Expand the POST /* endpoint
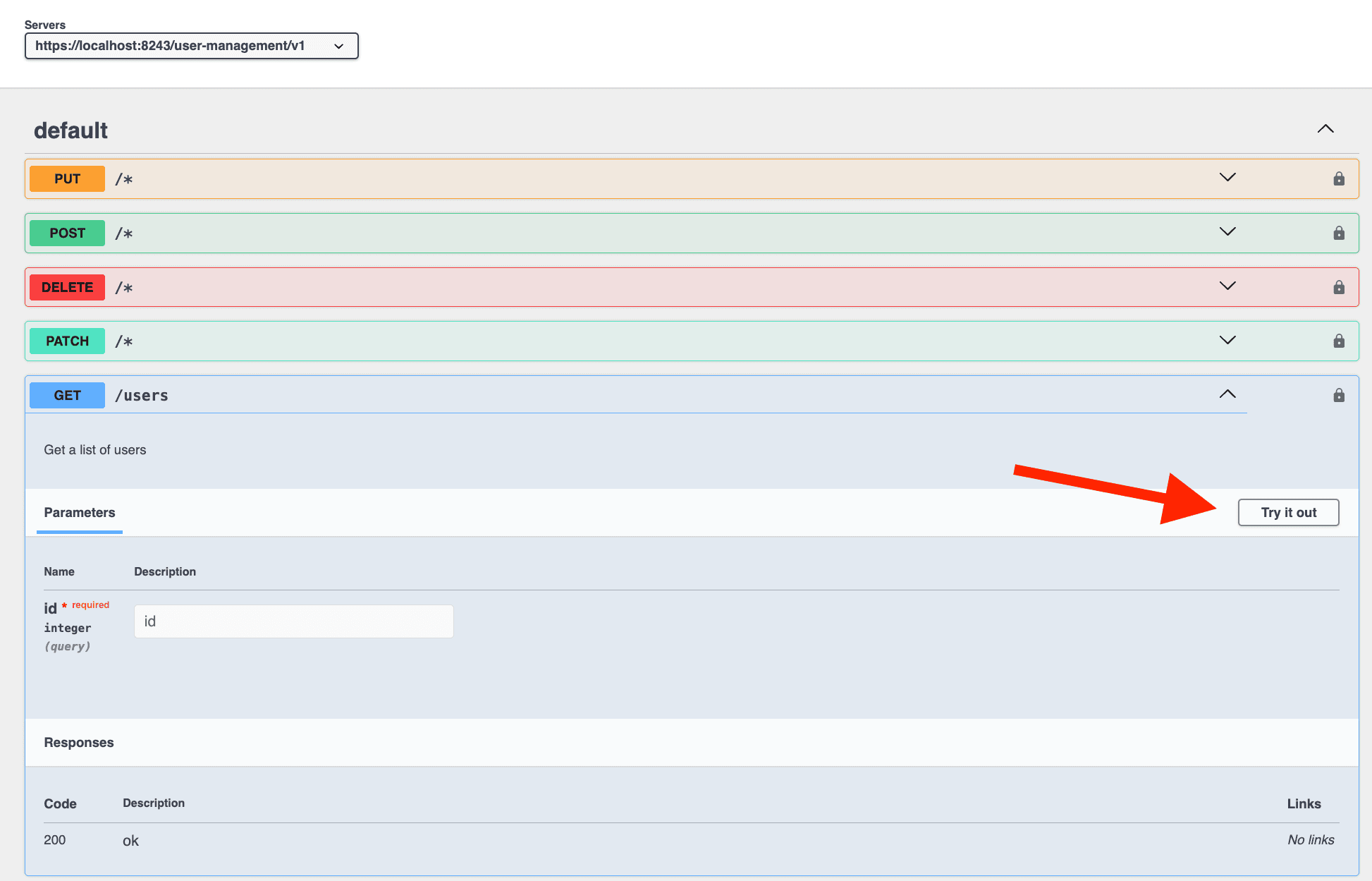The width and height of the screenshot is (1372, 881). (x=1227, y=231)
